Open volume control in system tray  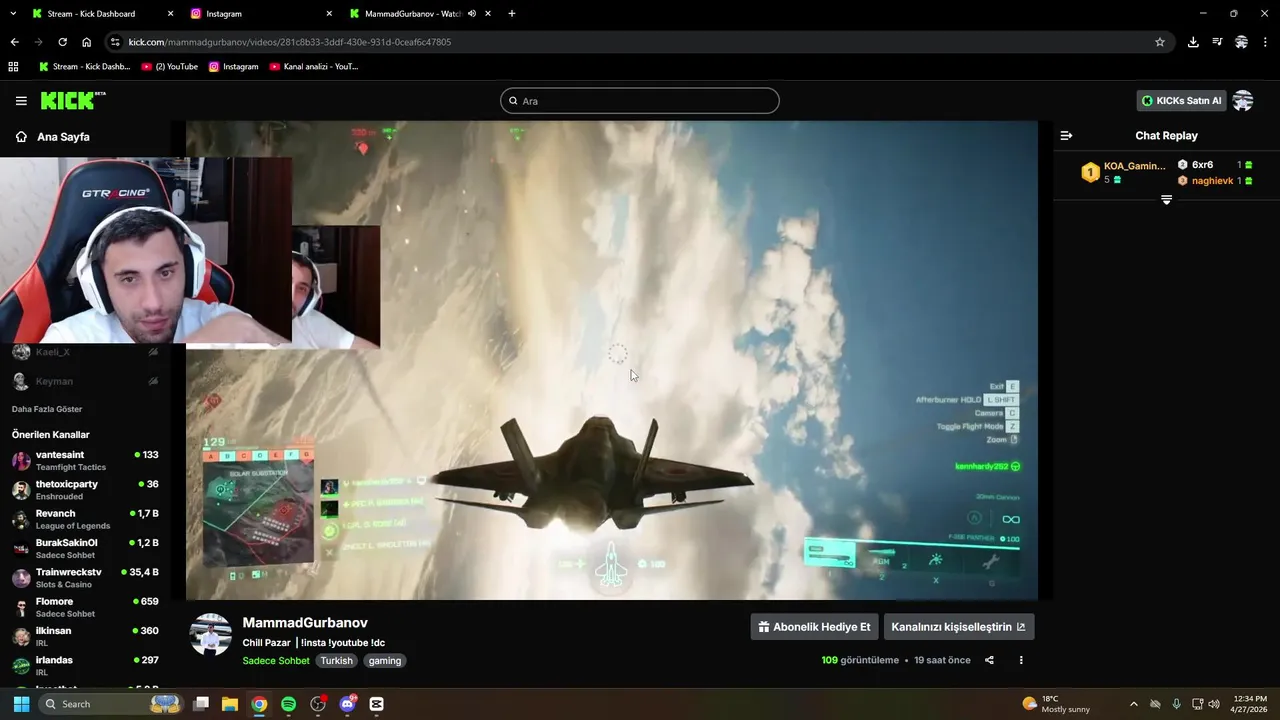(x=1214, y=704)
